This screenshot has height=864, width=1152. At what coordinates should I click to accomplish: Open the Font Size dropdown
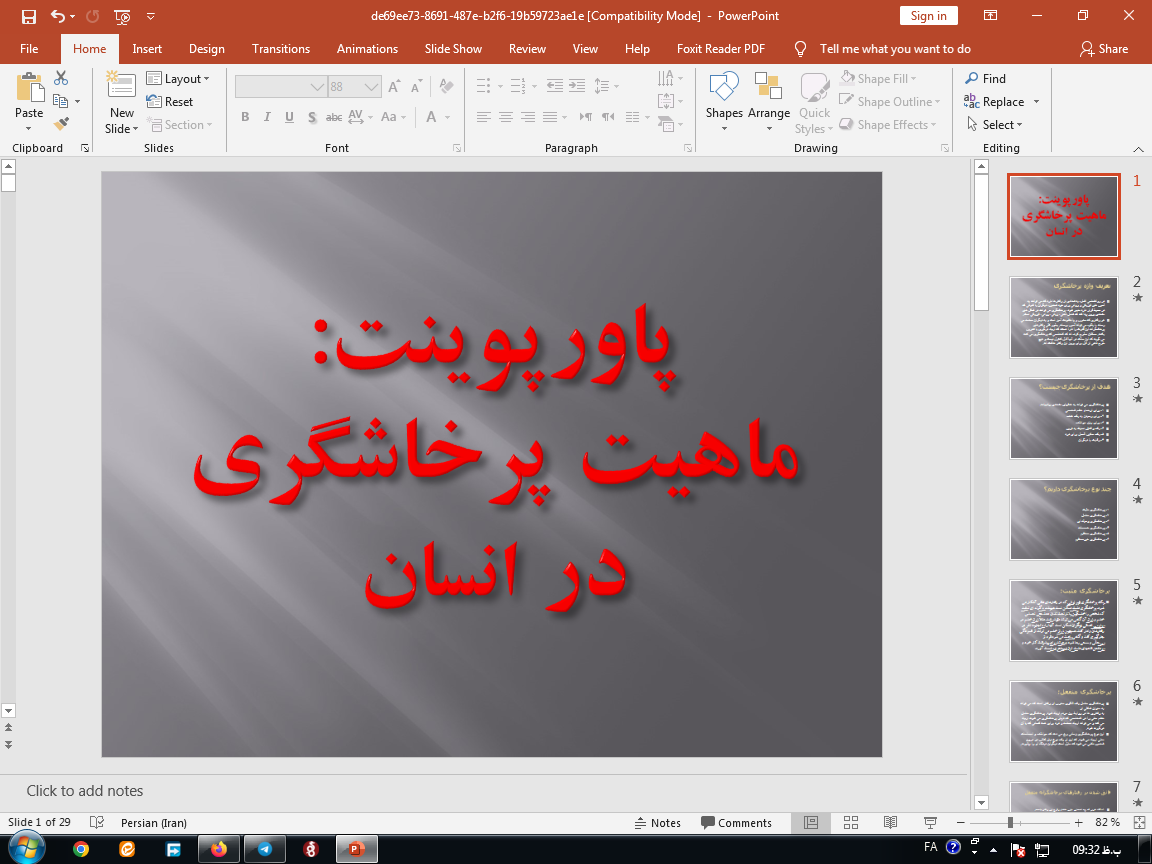point(370,86)
